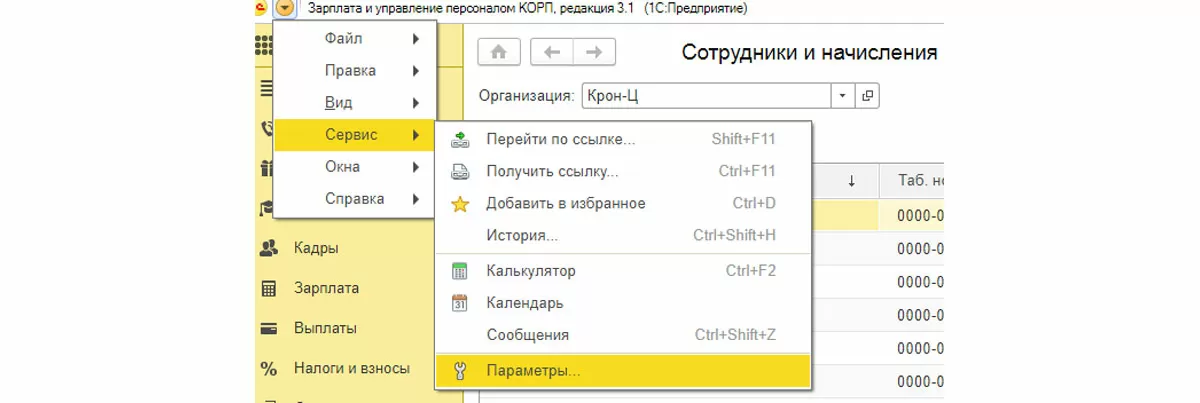Click the star icon for Добавить в избранное
The image size is (1200, 403).
[x=460, y=204]
